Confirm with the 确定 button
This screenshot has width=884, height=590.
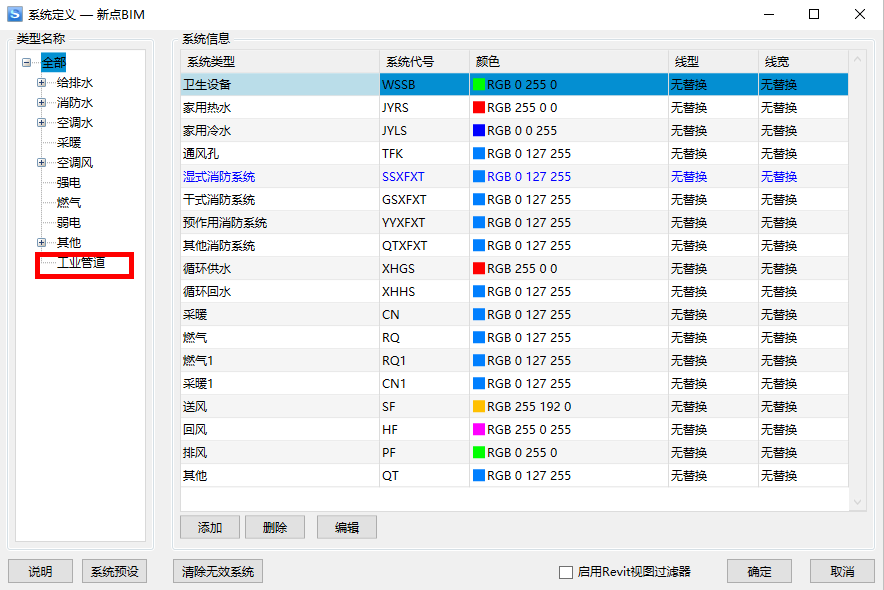[x=759, y=571]
